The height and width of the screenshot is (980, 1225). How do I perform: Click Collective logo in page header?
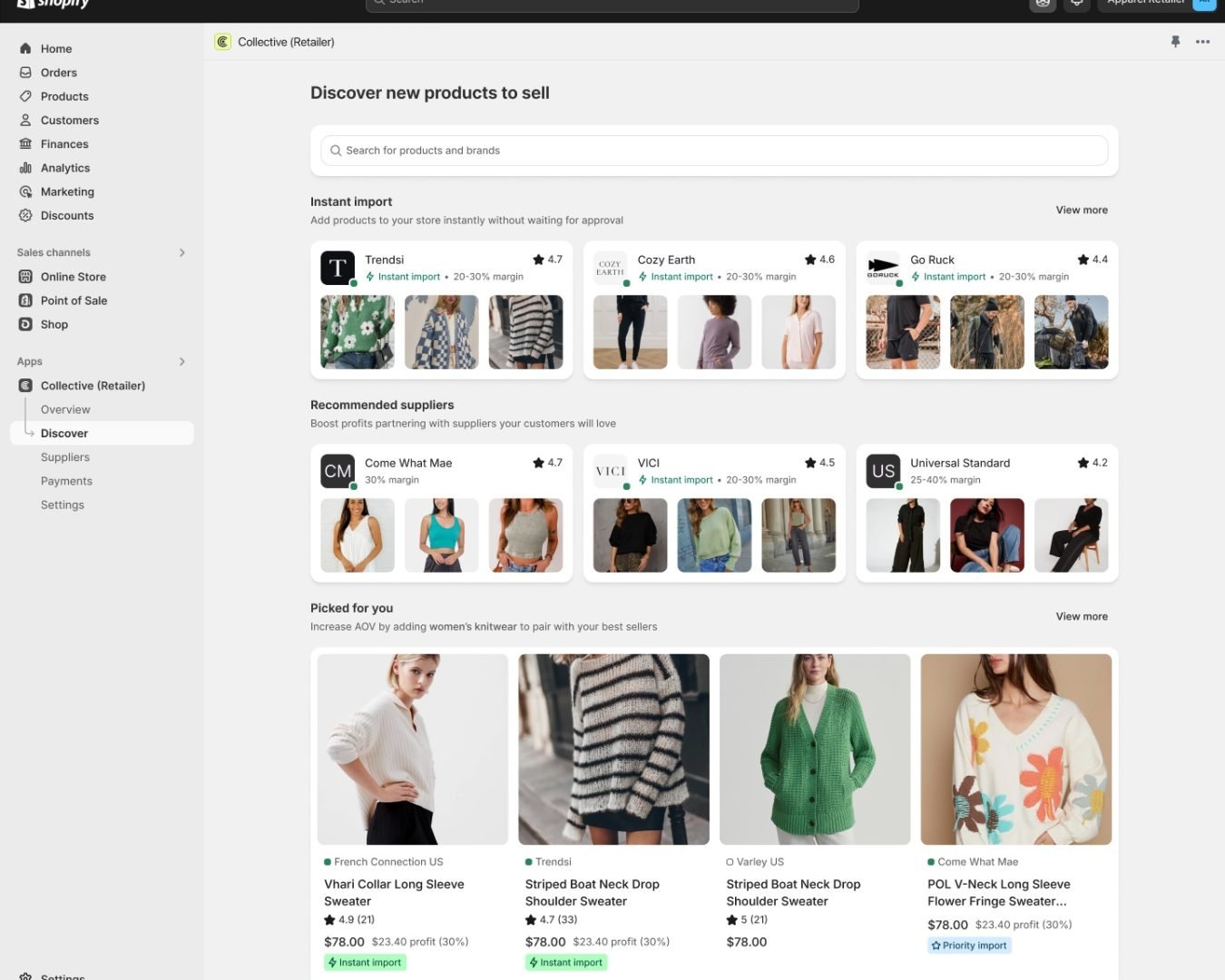(222, 42)
